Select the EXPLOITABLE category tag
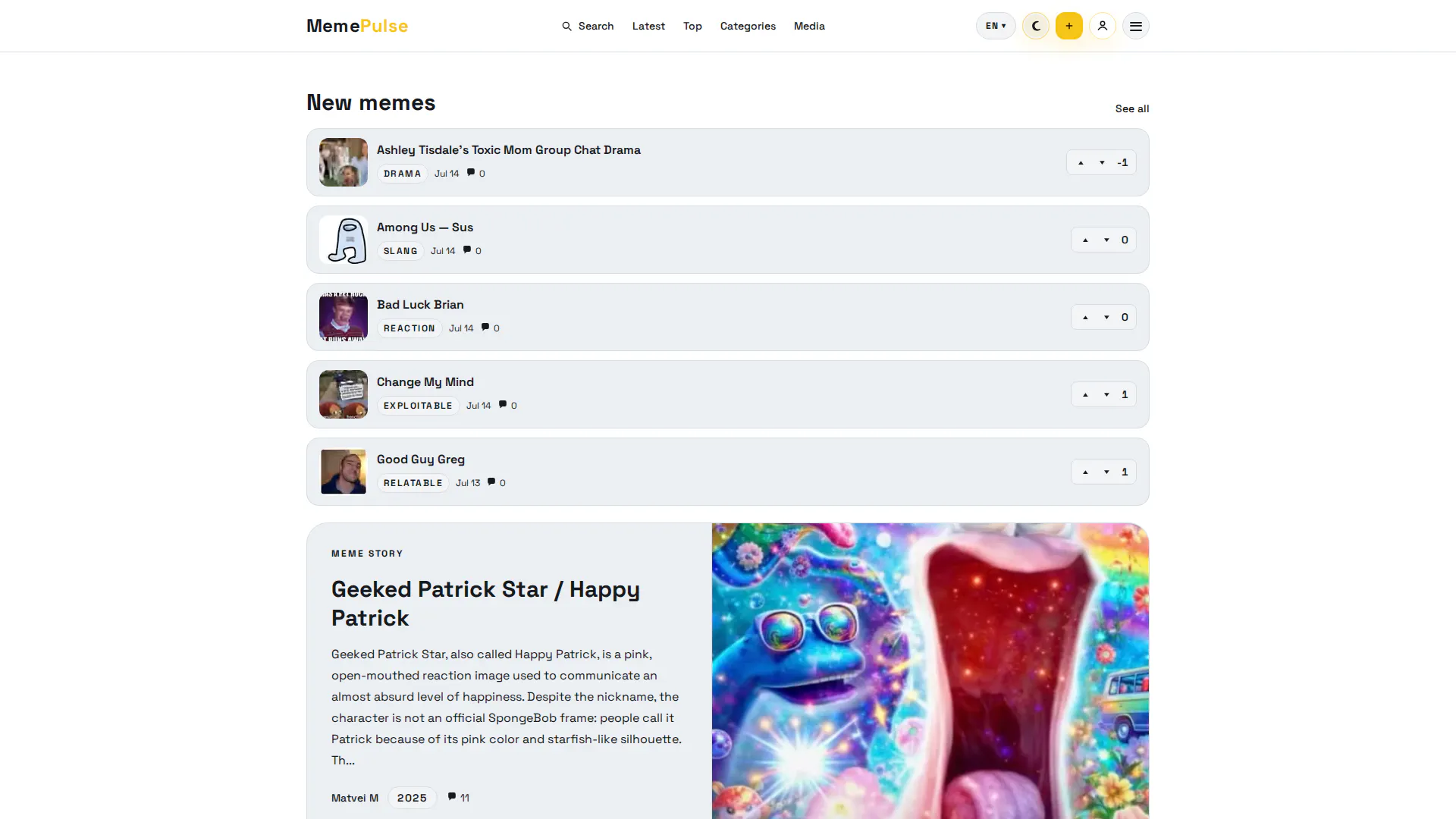Viewport: 1456px width, 819px height. point(418,406)
